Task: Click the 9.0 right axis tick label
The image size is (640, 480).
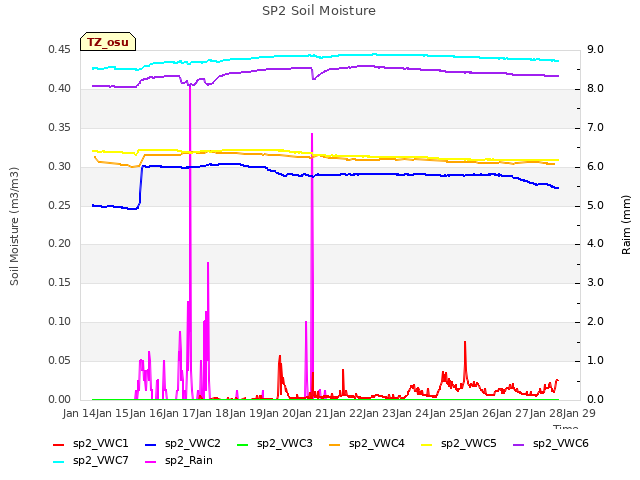Action: [x=596, y=50]
